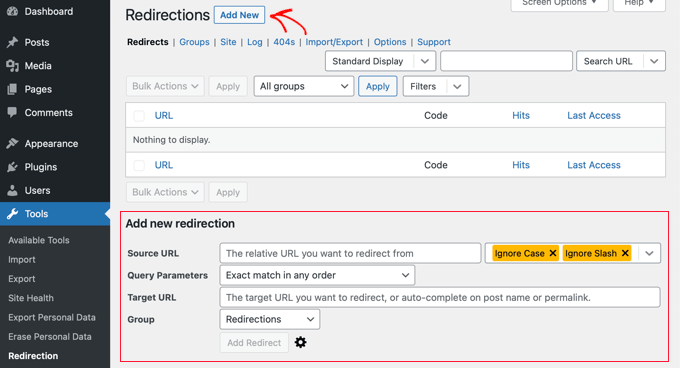Expand the Filters dropdown arrow

(457, 86)
